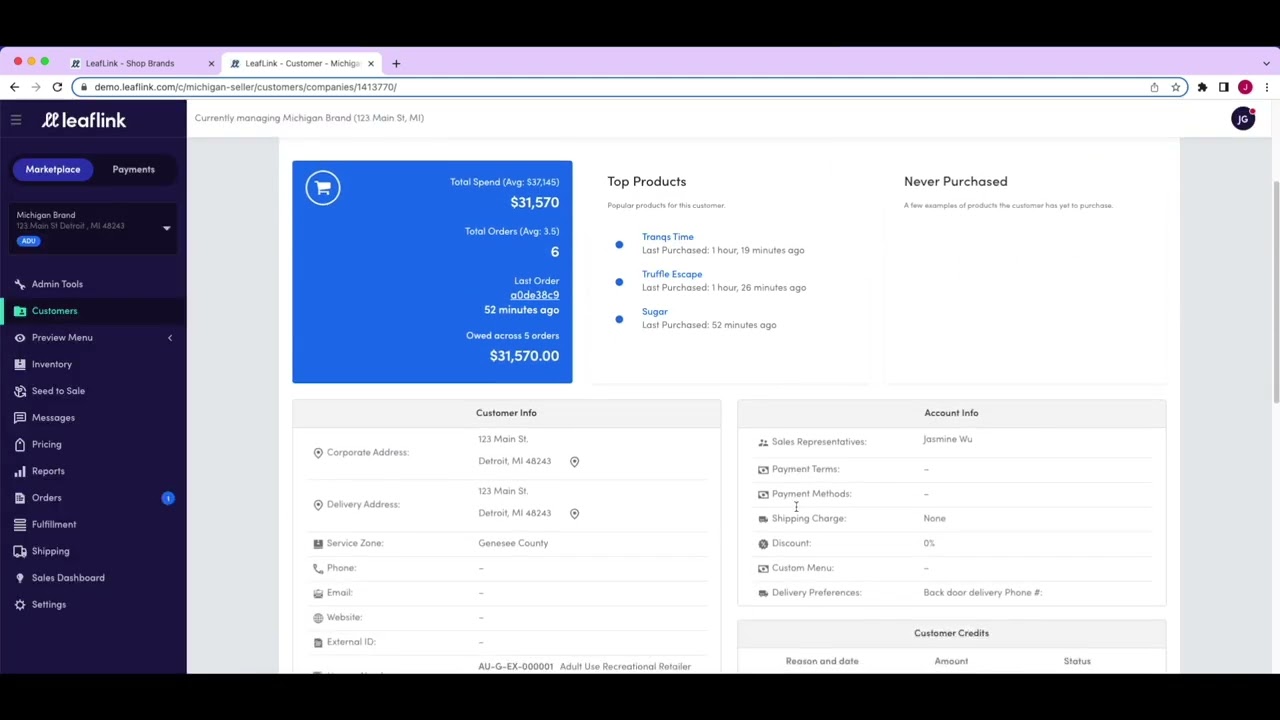This screenshot has width=1280, height=720.
Task: Open the Tranqs Time product link
Action: [667, 237]
